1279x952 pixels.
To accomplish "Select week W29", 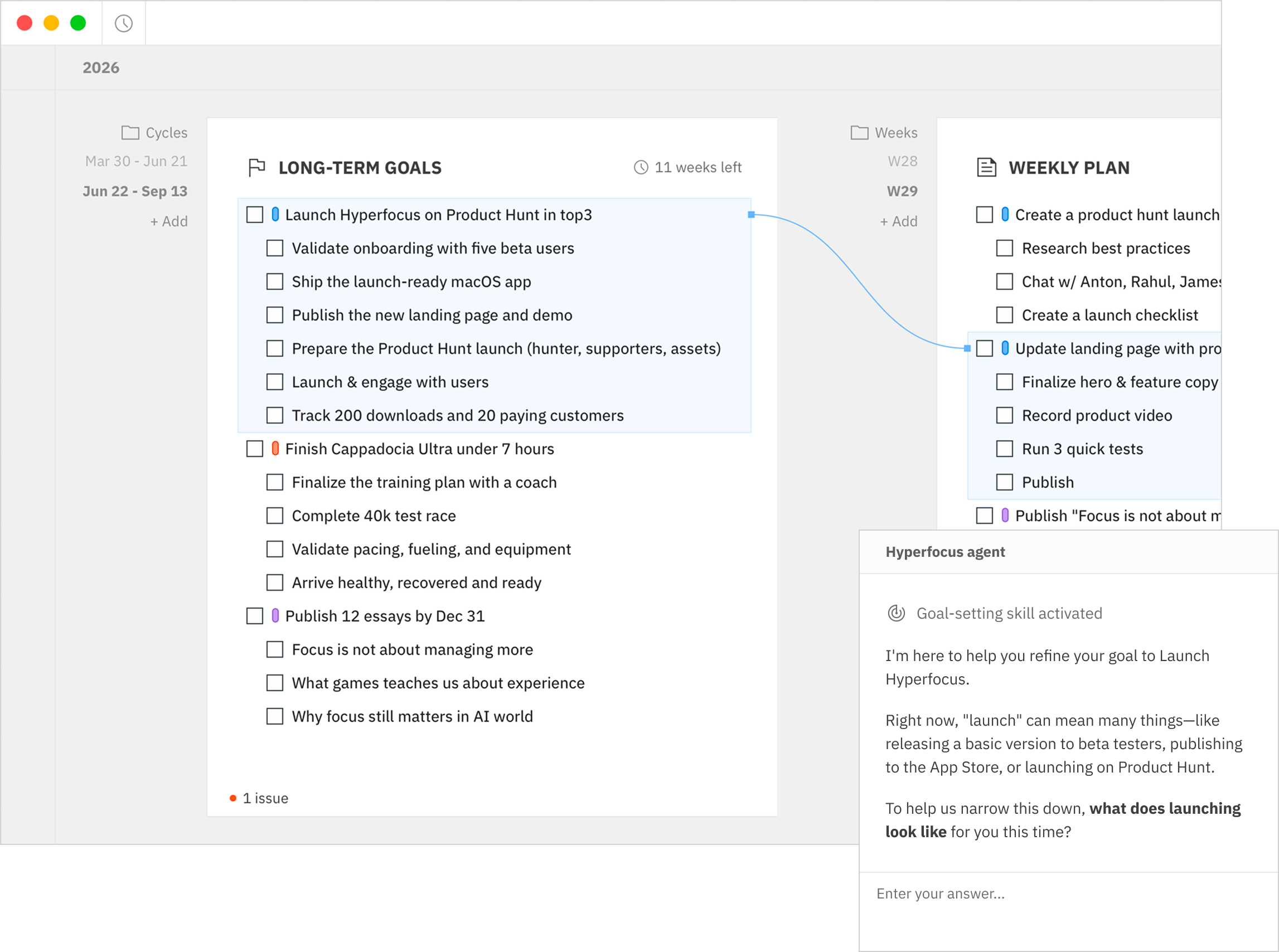I will click(902, 191).
